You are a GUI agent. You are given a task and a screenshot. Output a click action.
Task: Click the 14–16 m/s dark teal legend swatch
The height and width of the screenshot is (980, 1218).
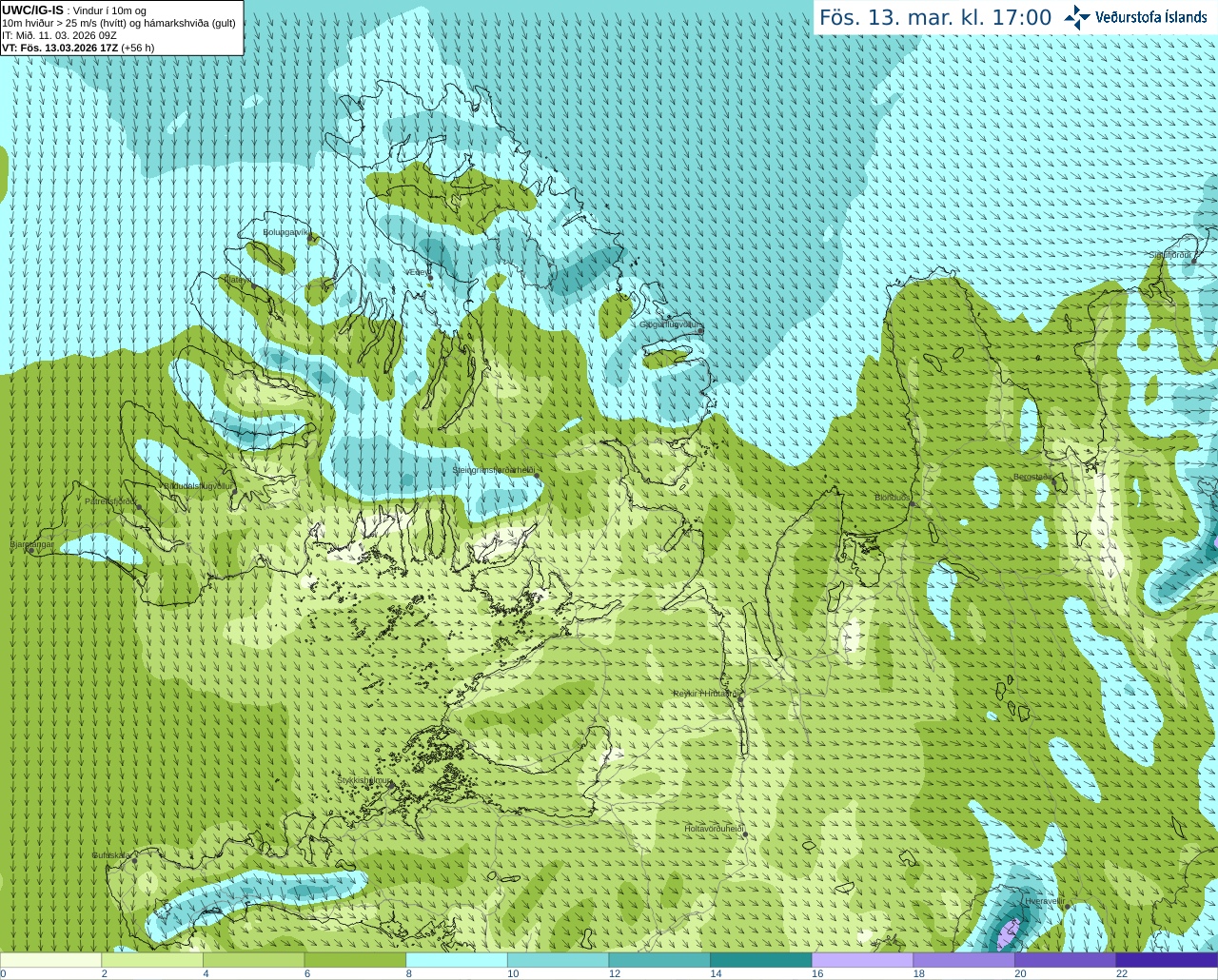[761, 960]
